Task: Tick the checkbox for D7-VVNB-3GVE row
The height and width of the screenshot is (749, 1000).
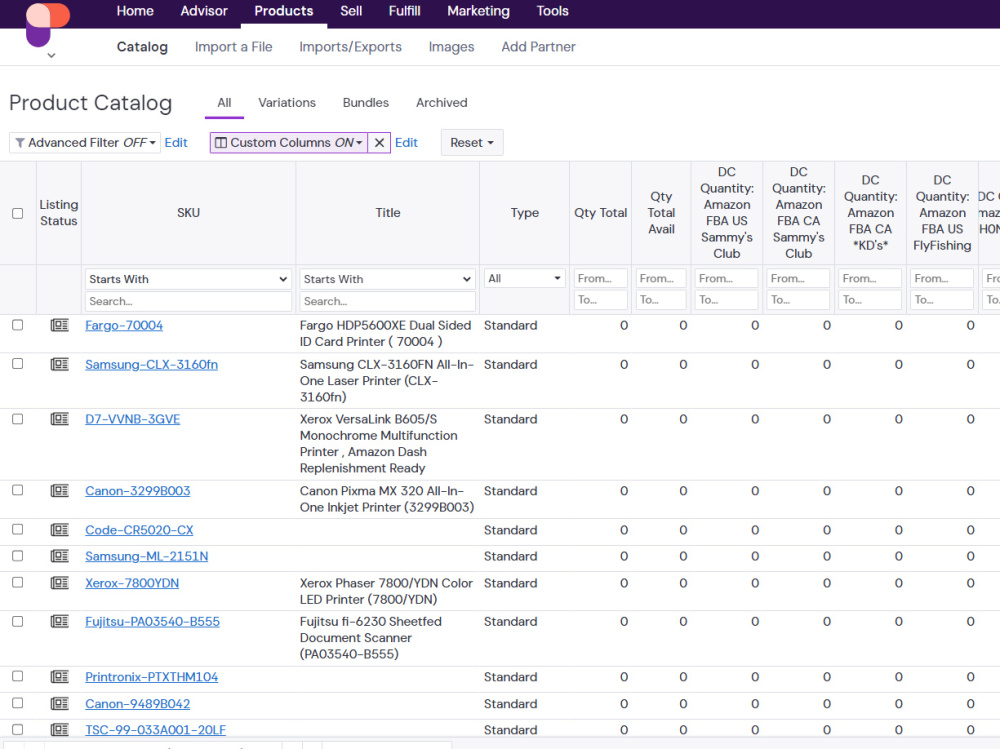Action: [18, 419]
